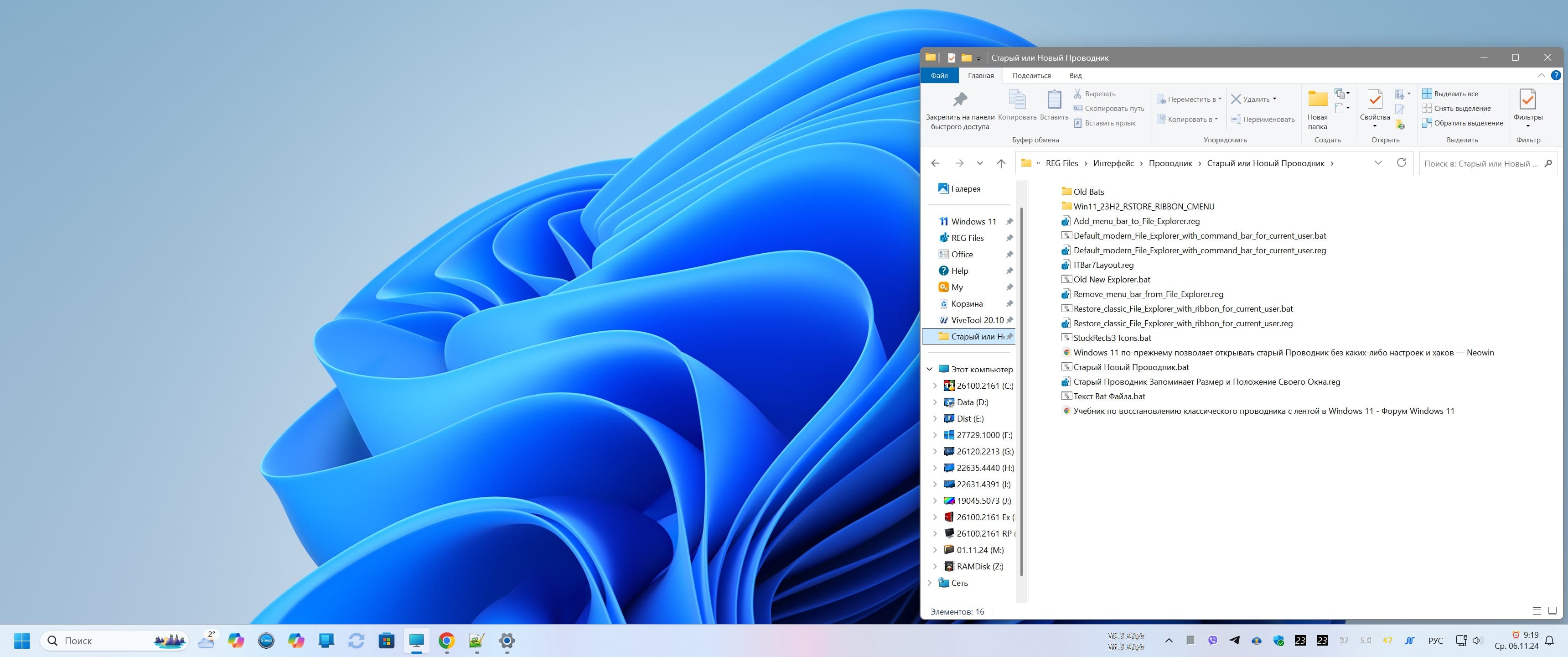The height and width of the screenshot is (657, 1568).
Task: Click the navigation pane vertical scrollbar
Action: 1021,391
